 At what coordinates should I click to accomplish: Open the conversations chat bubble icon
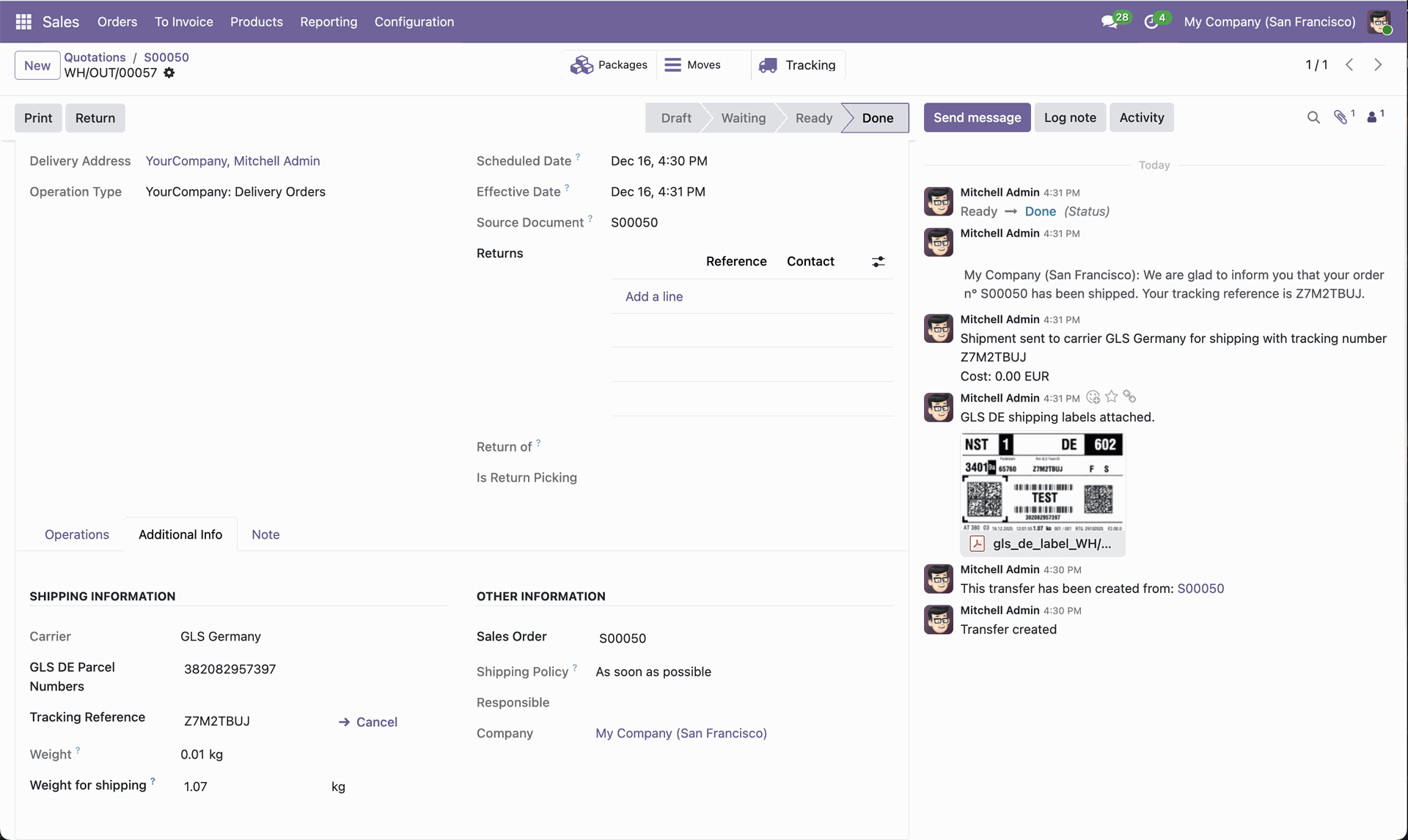1110,22
